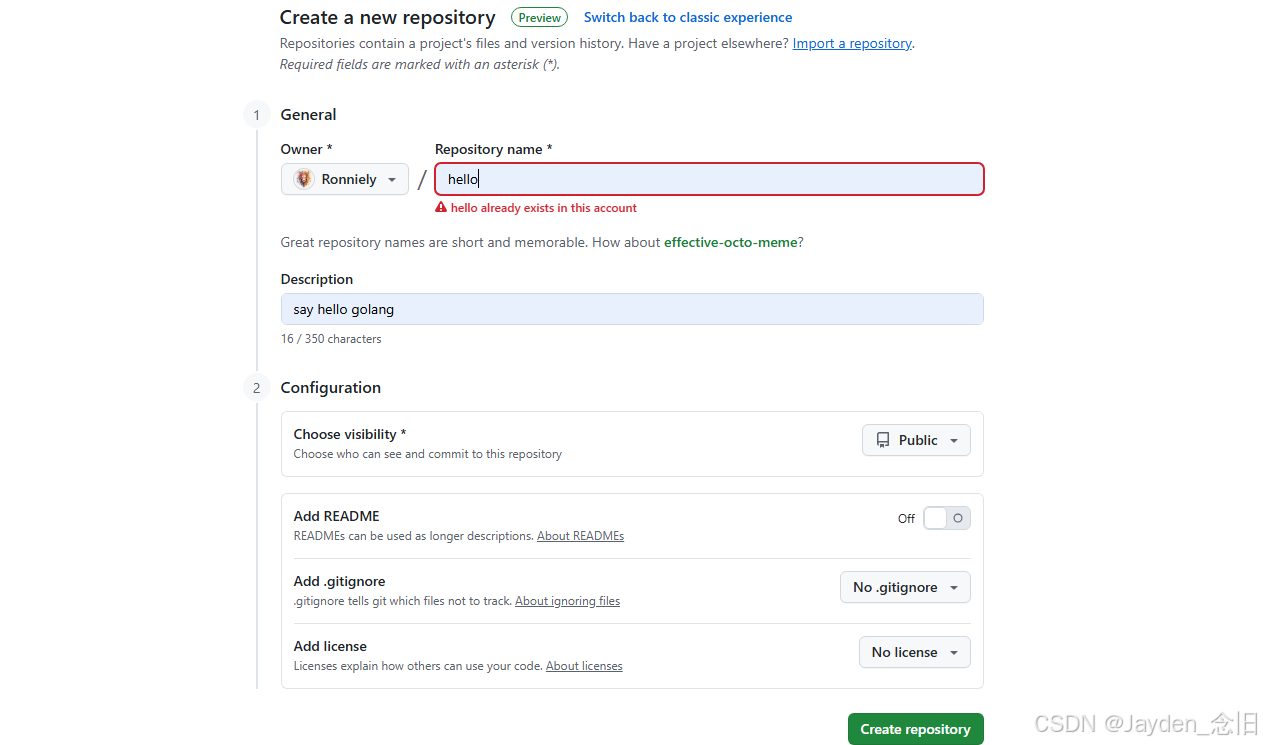Viewport: 1263px width, 745px height.
Task: Click the Preview badge next to the title
Action: (539, 17)
